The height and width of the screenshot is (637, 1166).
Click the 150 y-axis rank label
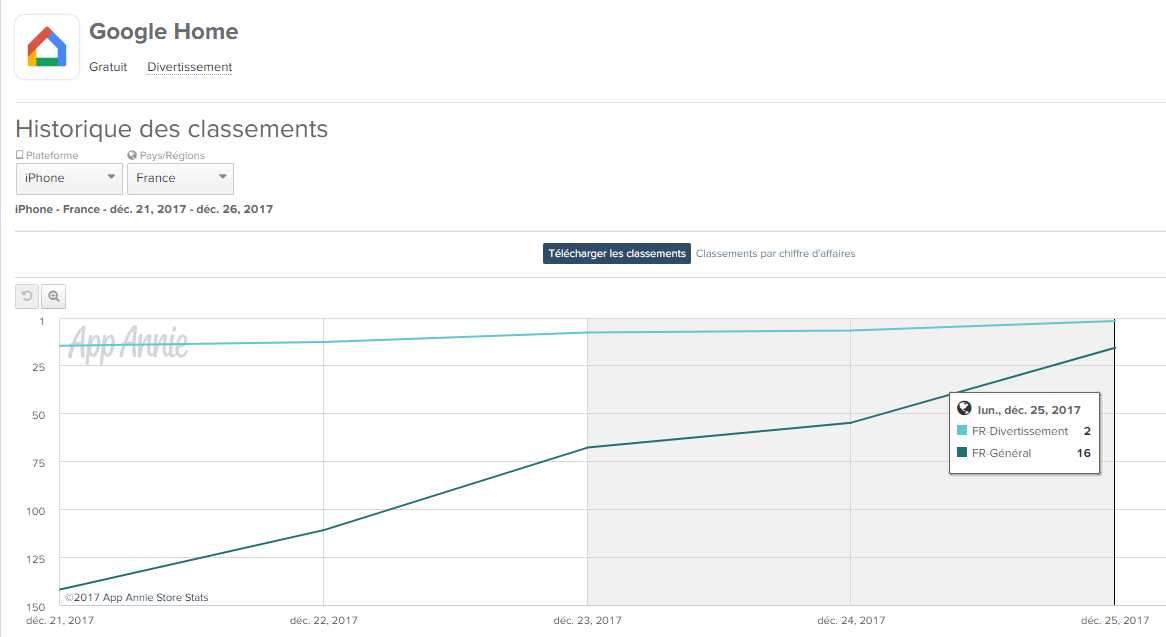tap(36, 607)
